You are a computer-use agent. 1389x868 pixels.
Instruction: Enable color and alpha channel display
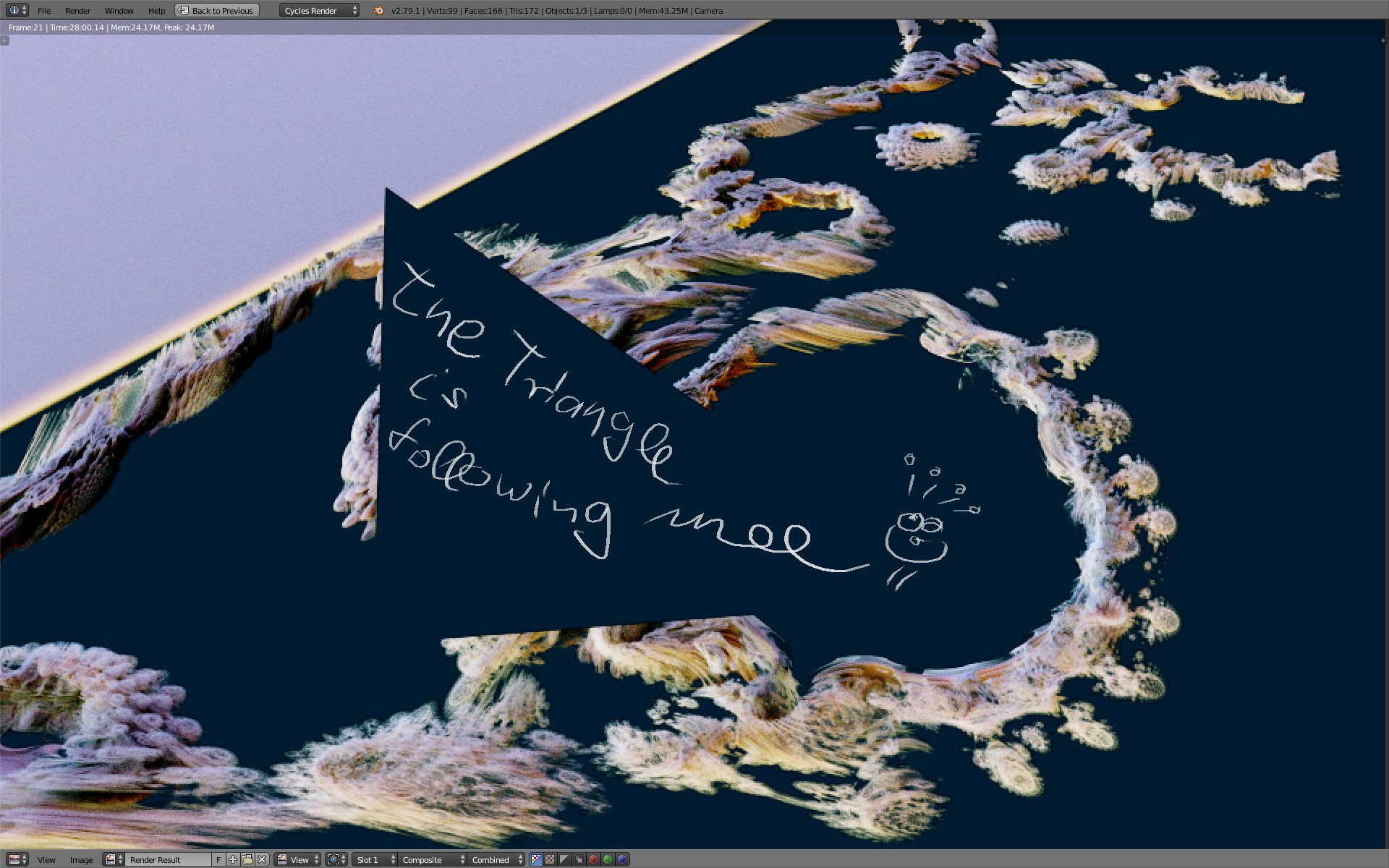tap(535, 859)
